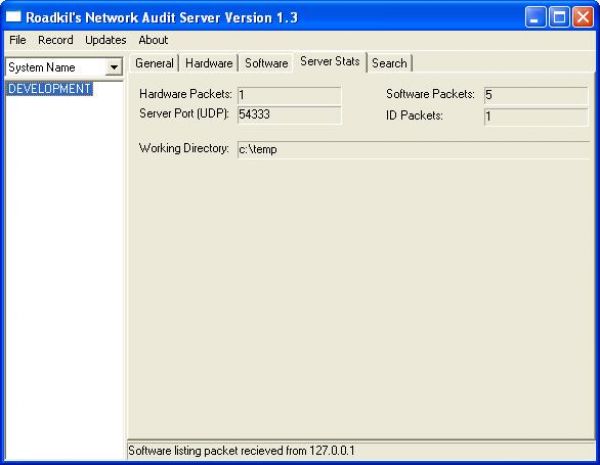This screenshot has width=600, height=465.
Task: Click the Working Directory path field
Action: pos(411,149)
